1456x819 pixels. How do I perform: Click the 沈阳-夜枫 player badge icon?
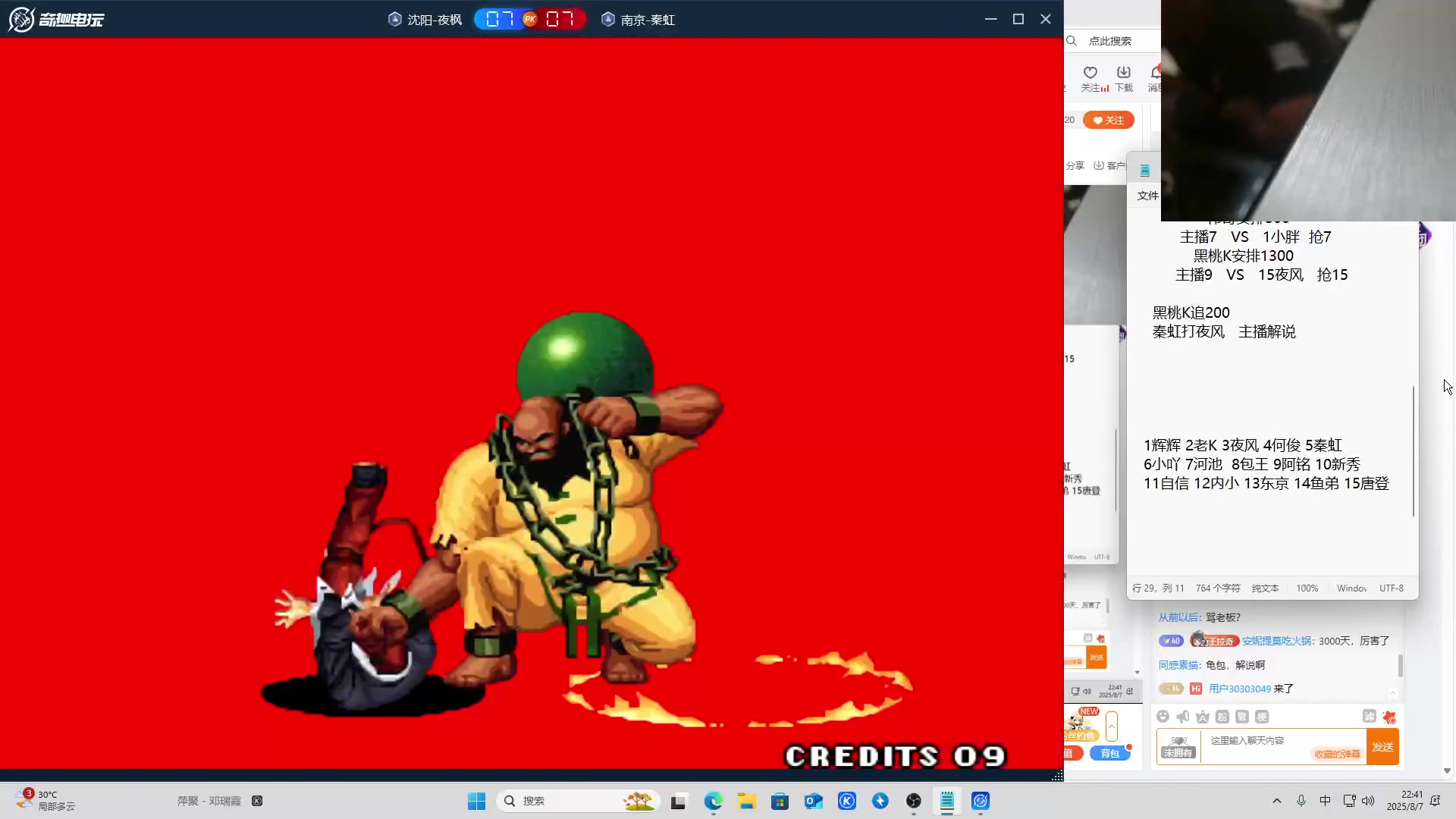394,19
